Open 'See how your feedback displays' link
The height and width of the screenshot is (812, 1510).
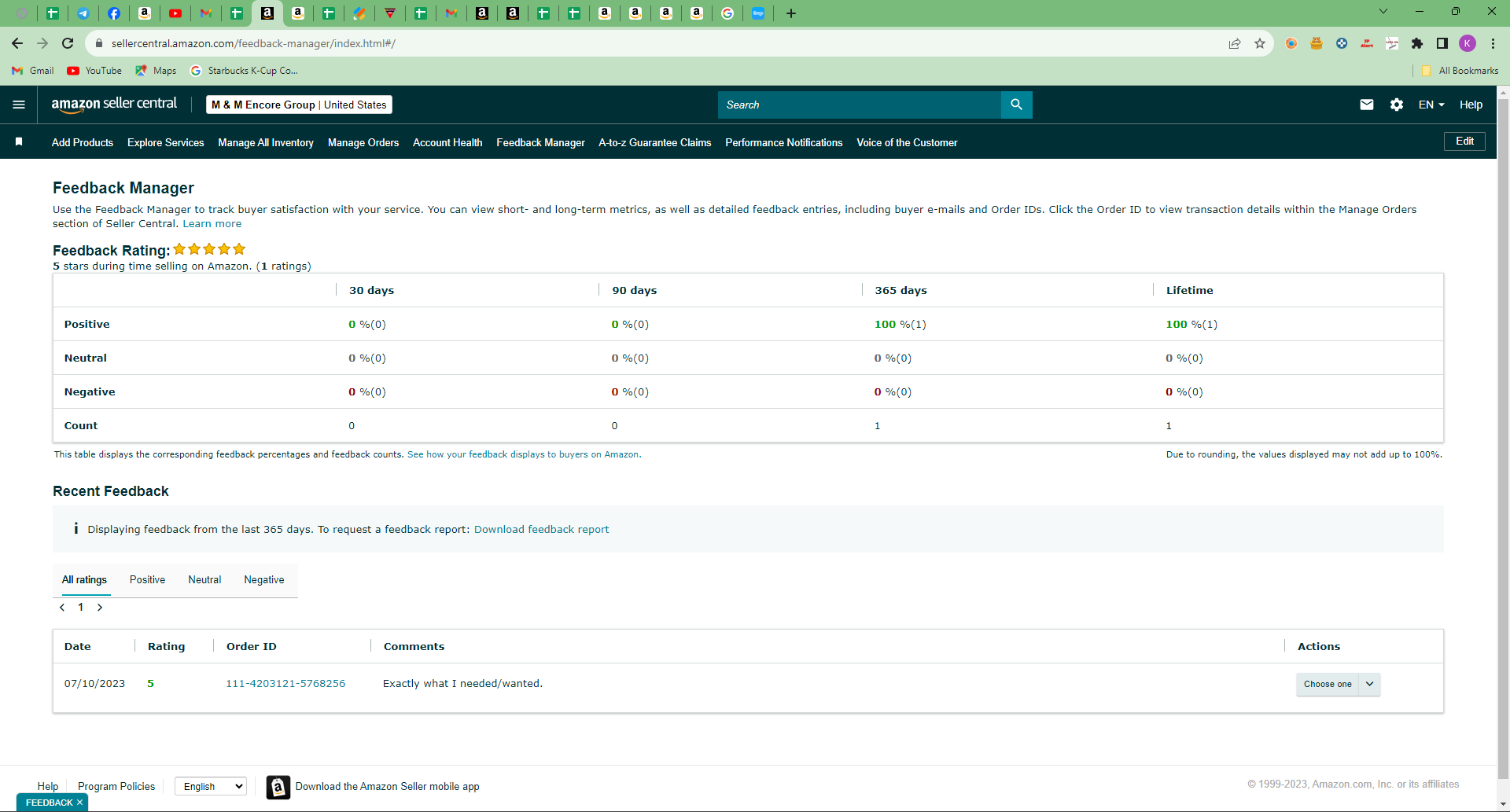point(523,454)
